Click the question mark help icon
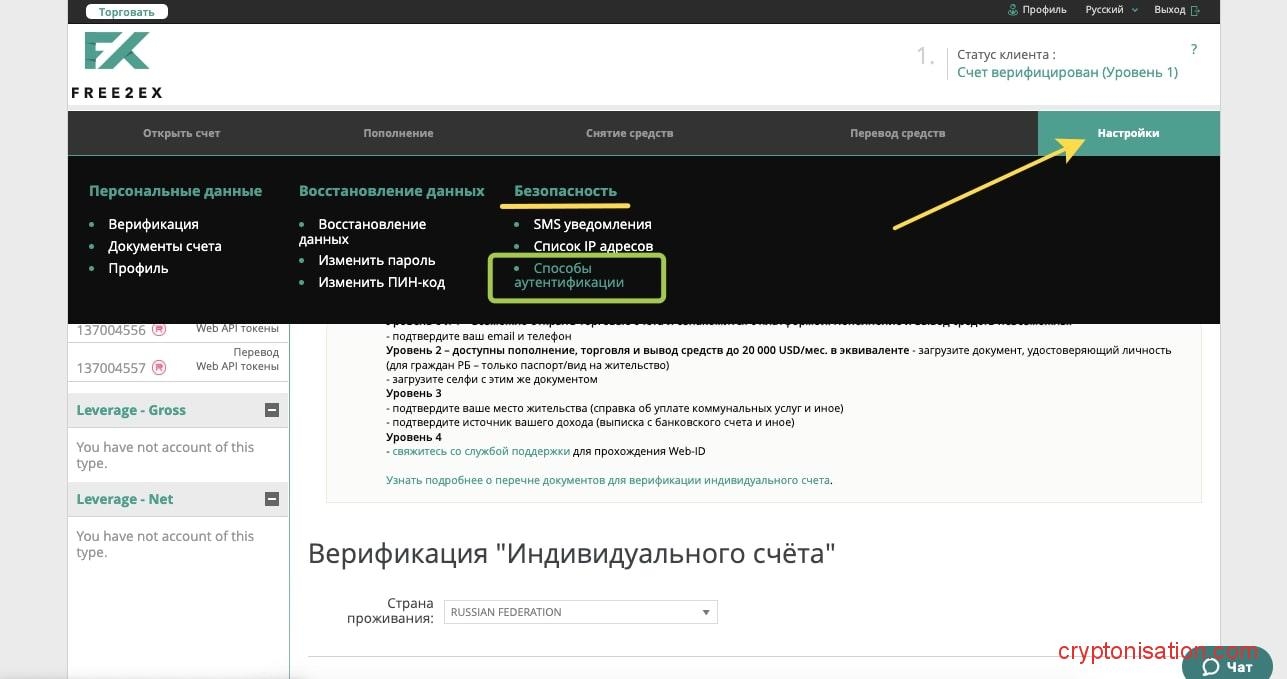1287x679 pixels. 1193,49
